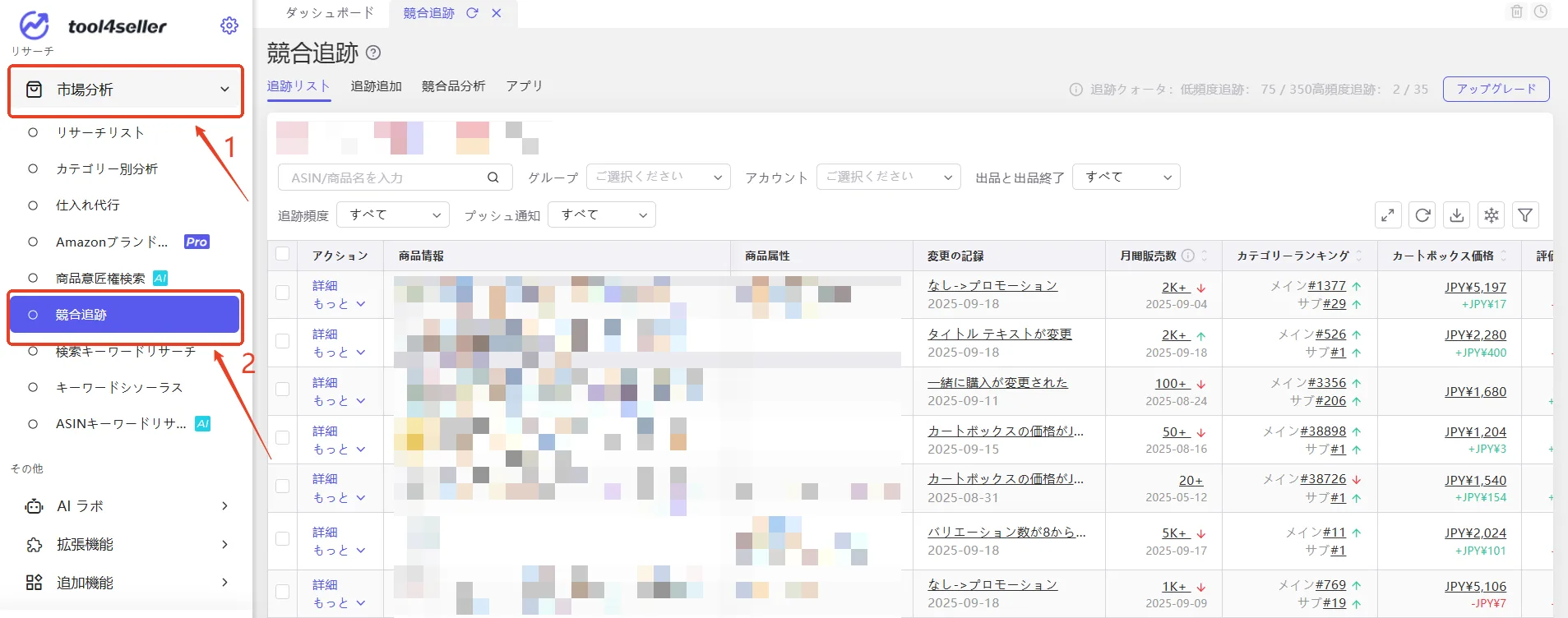Switch to the ダッシュボード tab
Screen dimensions: 1568x618
coord(330,13)
